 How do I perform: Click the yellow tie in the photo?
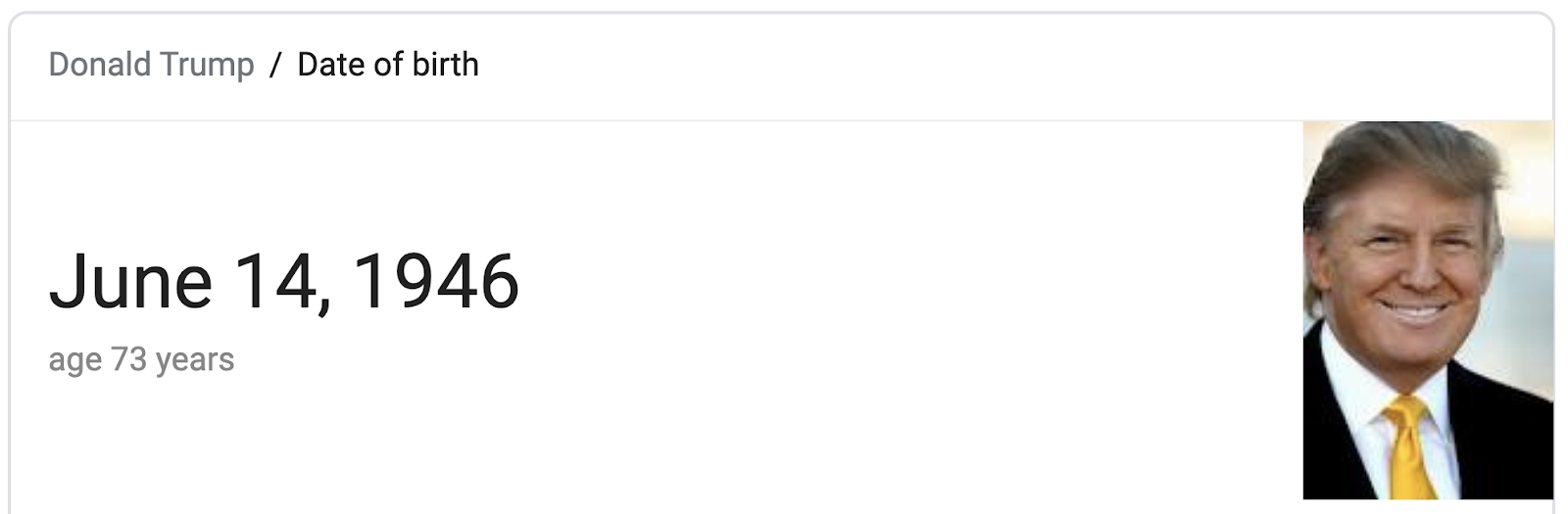click(1410, 450)
